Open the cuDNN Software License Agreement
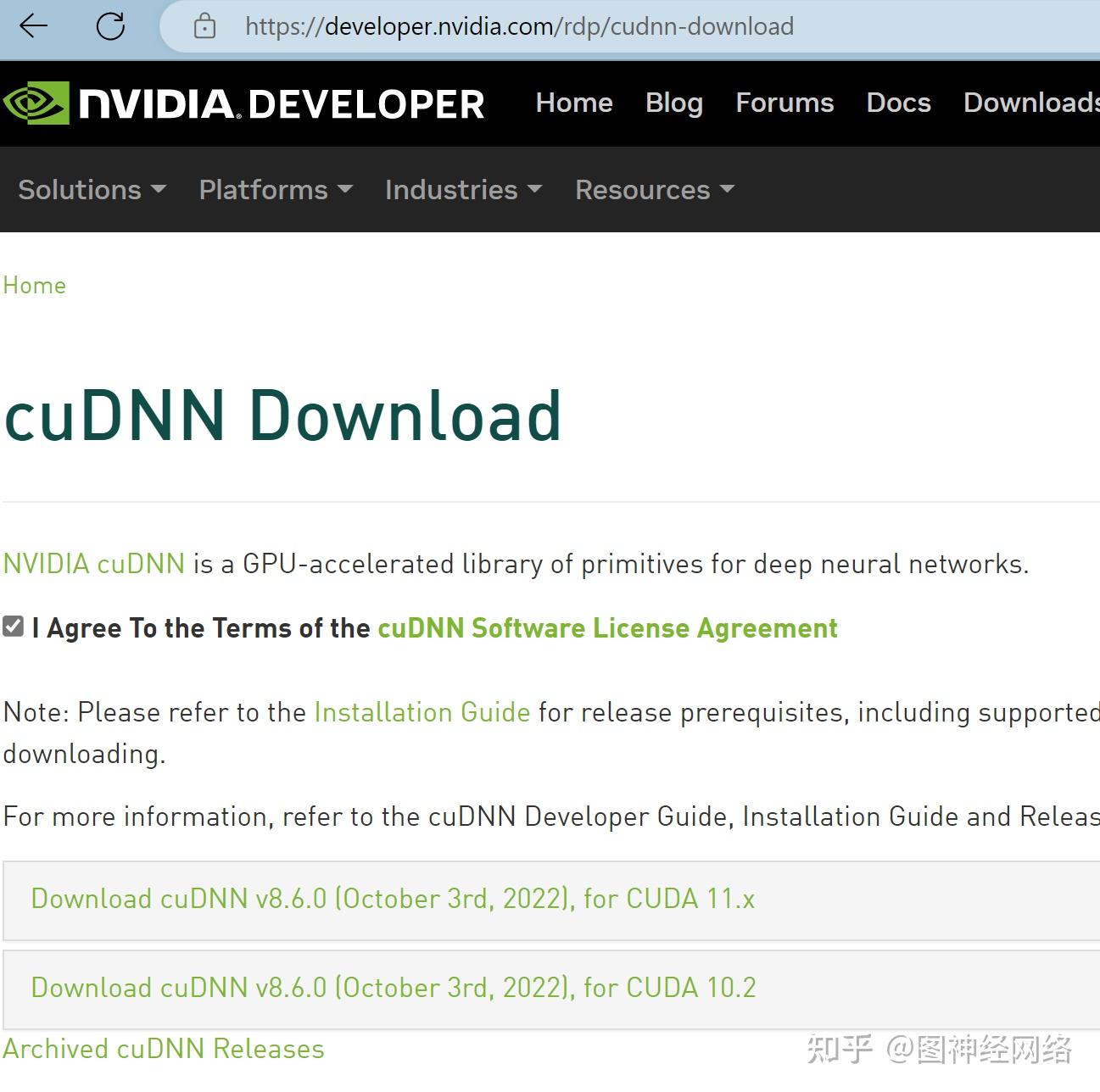The height and width of the screenshot is (1092, 1100). click(x=606, y=628)
